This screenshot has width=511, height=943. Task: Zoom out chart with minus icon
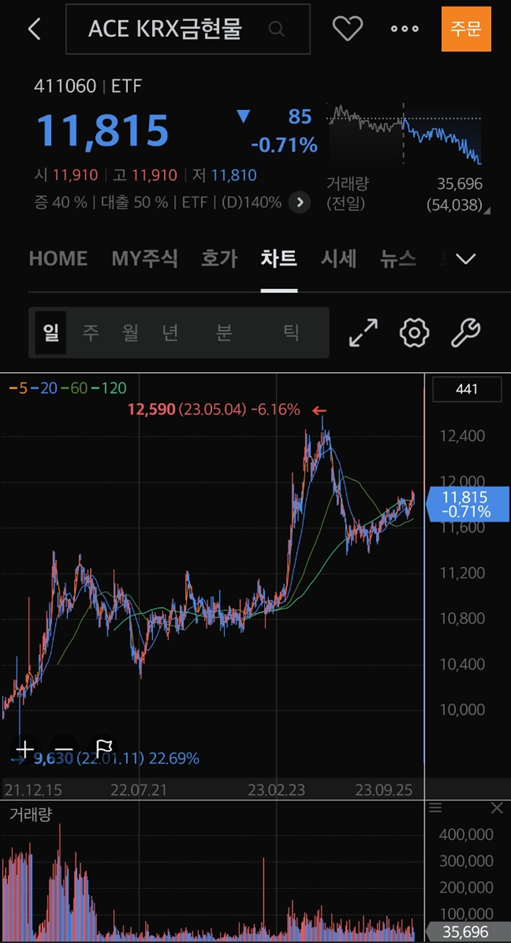point(63,749)
